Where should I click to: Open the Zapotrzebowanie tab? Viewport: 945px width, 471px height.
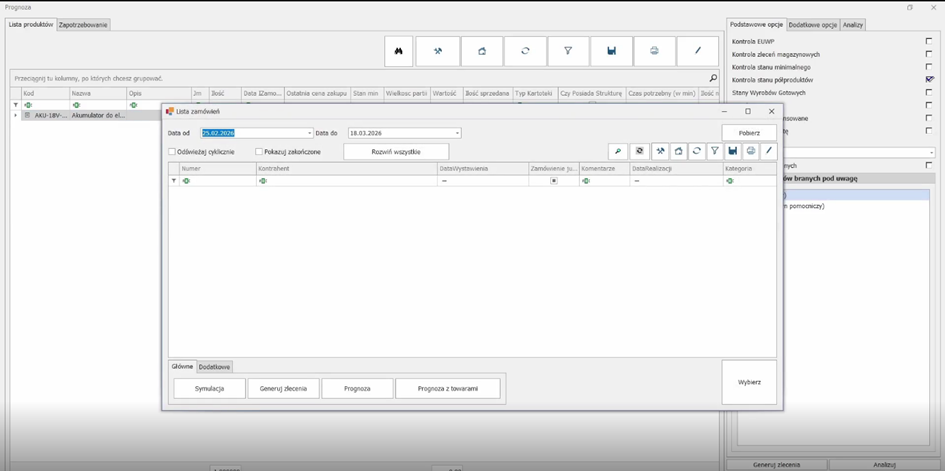tap(83, 24)
